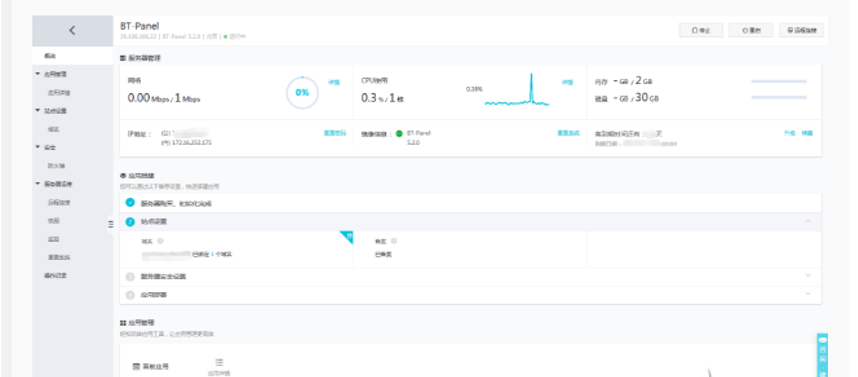The width and height of the screenshot is (858, 377).
Task: Click the 远程连接 button at top right
Action: pyautogui.click(x=801, y=31)
